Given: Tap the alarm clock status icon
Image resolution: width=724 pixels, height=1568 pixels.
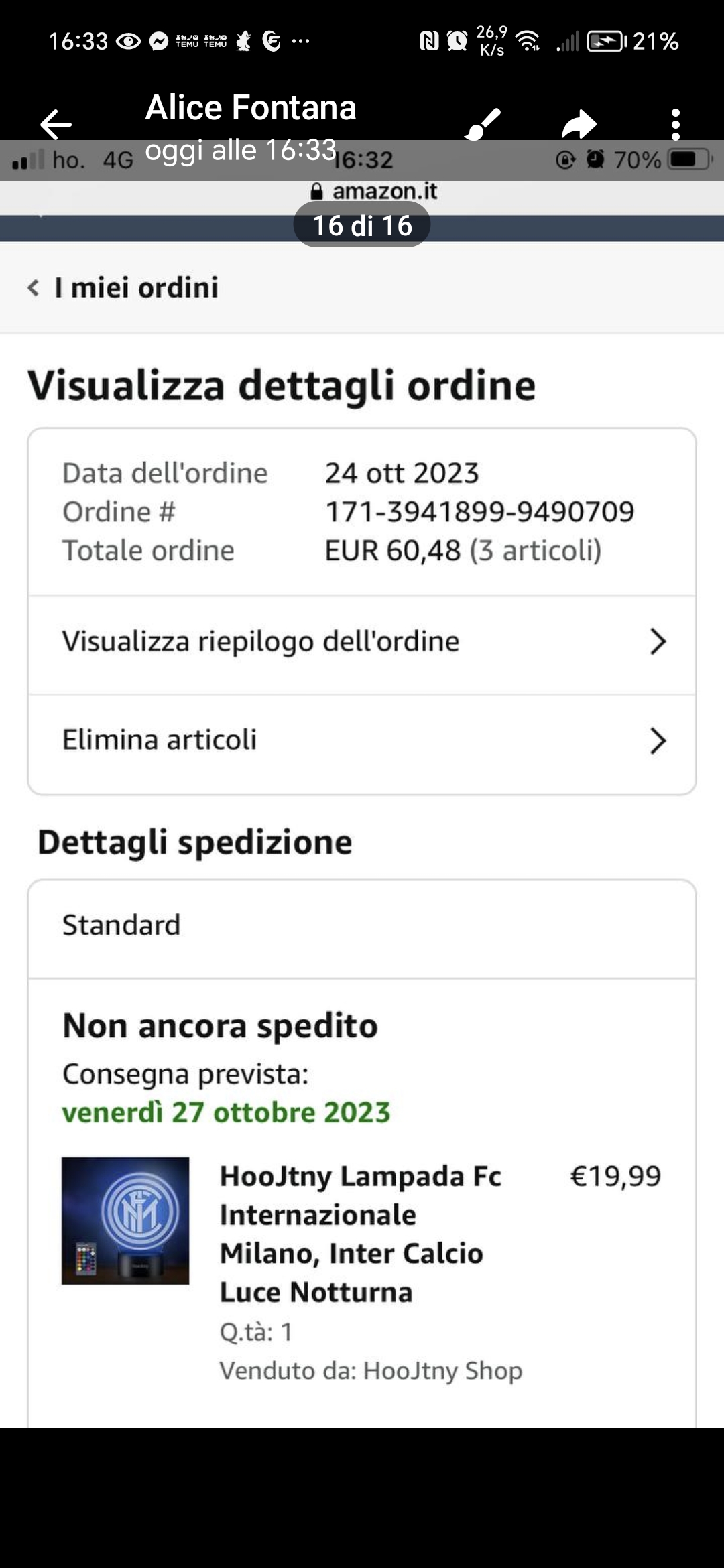Looking at the screenshot, I should 457,42.
